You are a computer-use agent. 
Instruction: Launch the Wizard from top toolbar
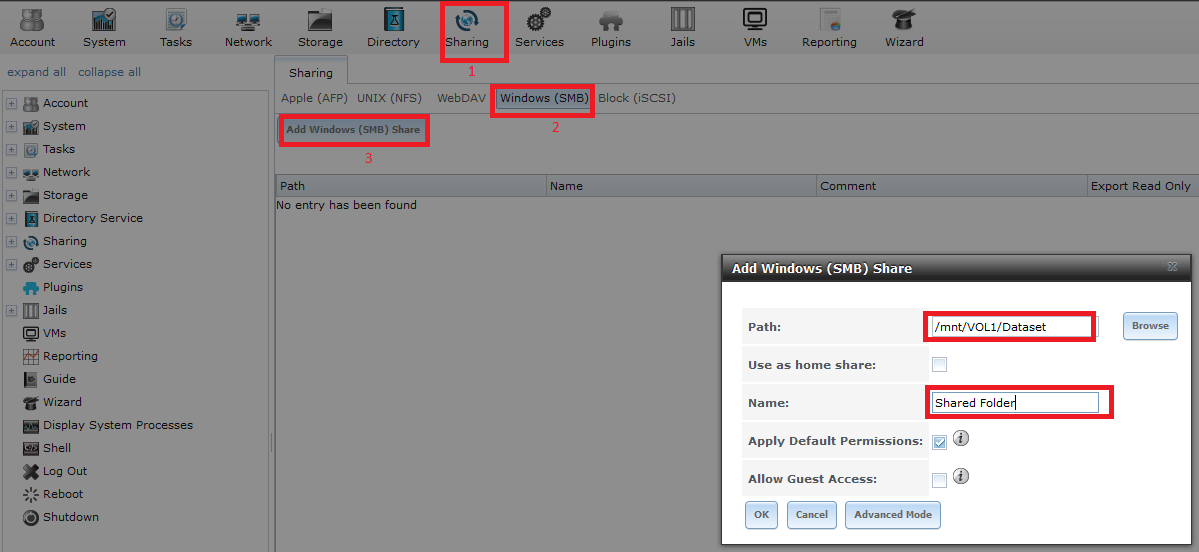click(904, 27)
